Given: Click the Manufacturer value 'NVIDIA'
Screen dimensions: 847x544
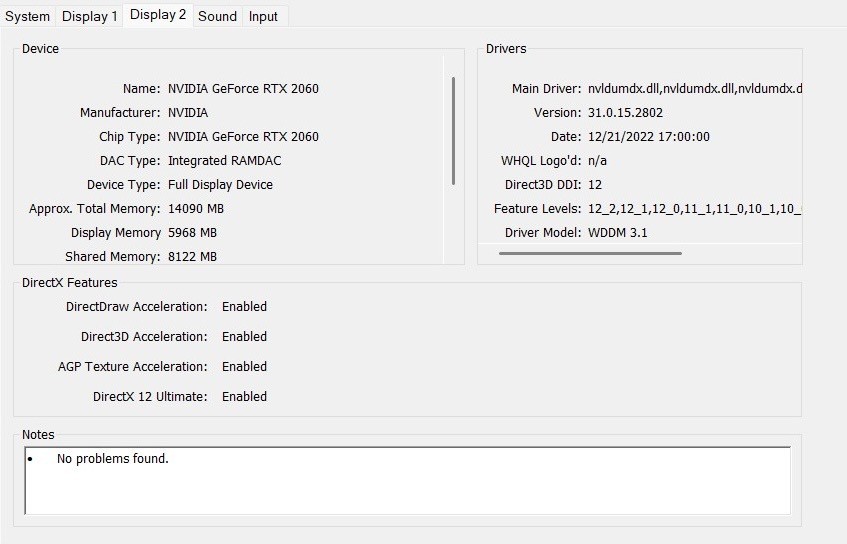Looking at the screenshot, I should click(188, 112).
